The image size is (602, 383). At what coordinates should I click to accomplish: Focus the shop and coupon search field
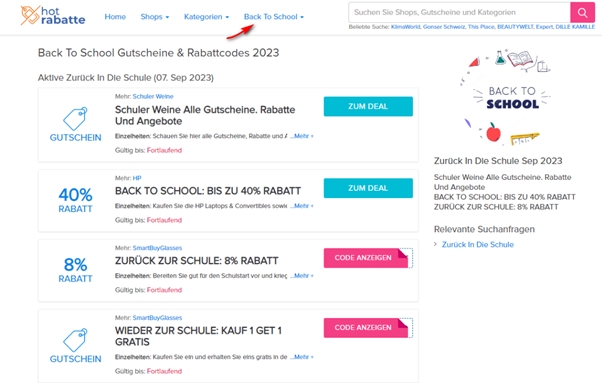(459, 12)
